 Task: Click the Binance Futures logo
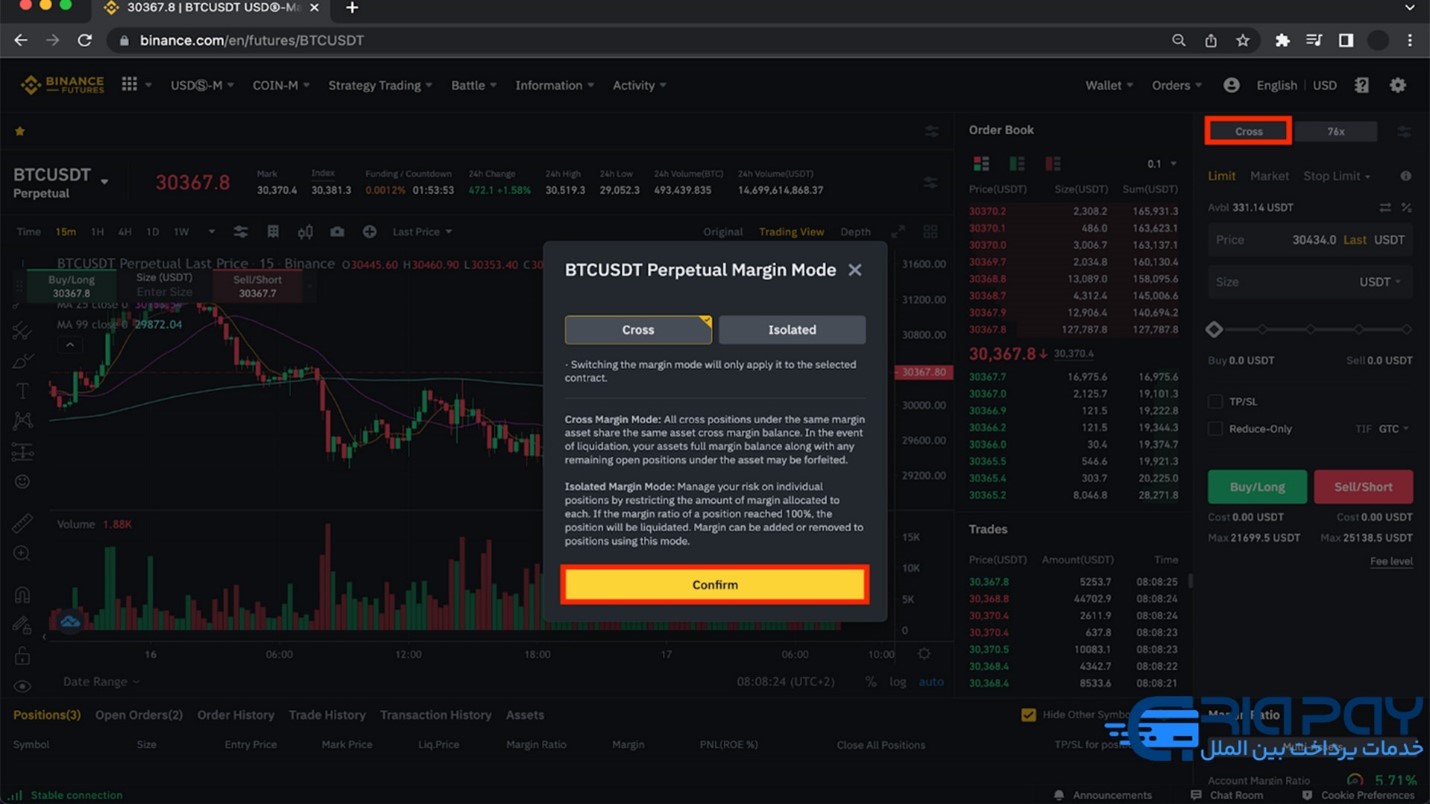[62, 85]
